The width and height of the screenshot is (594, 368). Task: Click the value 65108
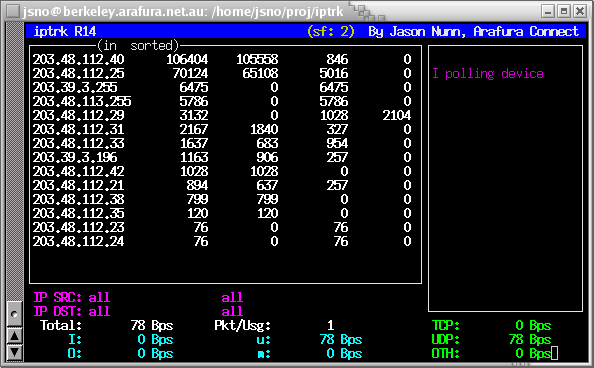(x=261, y=74)
